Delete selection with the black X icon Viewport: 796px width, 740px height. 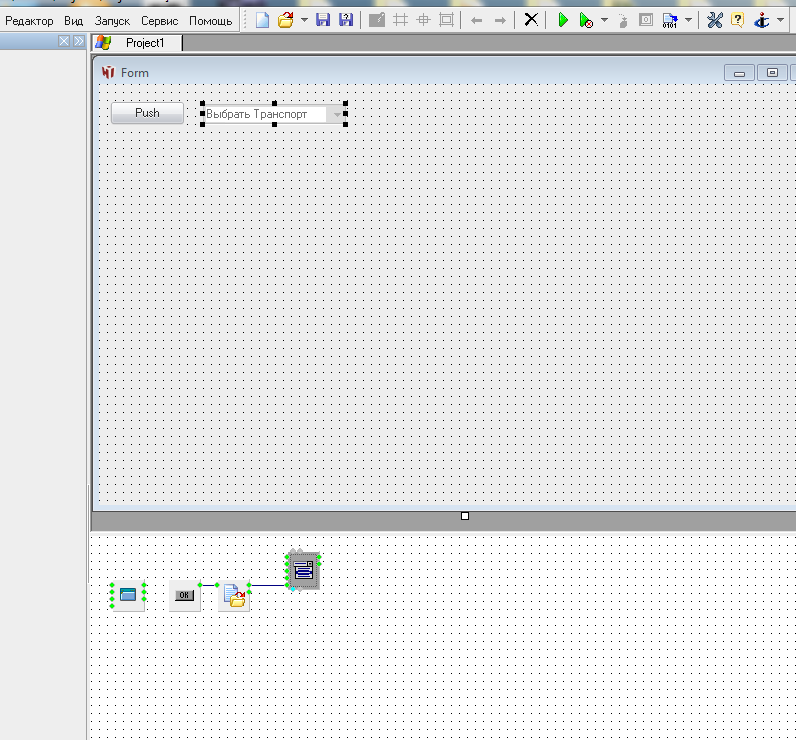(x=531, y=20)
